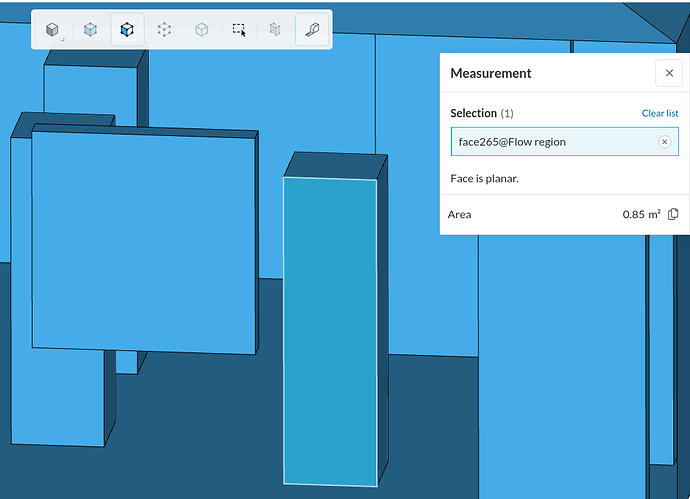Select the large square panel front face

(144, 242)
